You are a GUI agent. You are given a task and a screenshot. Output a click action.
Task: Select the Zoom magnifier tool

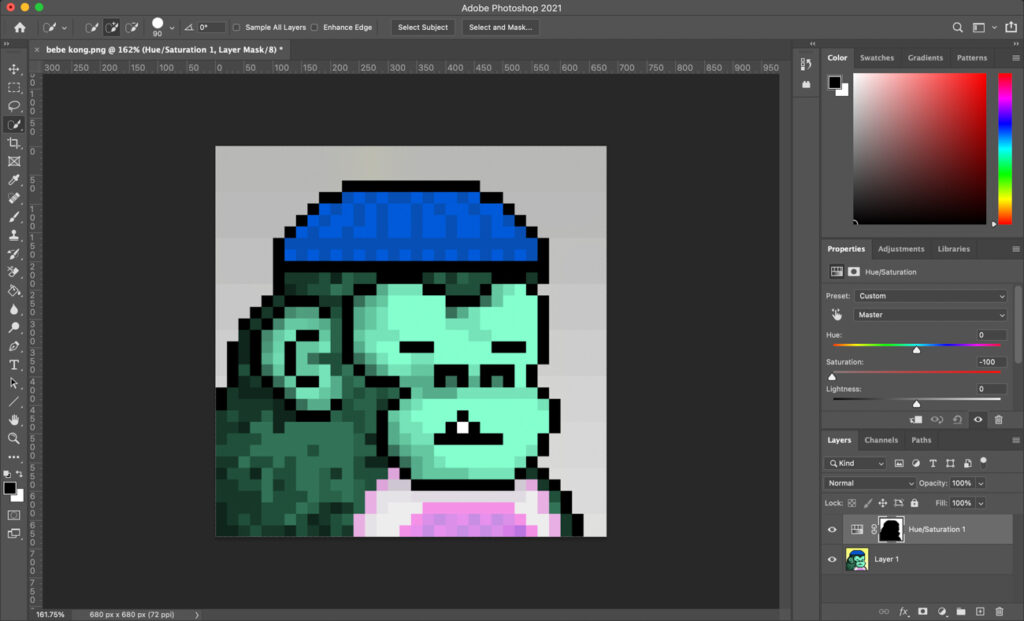click(14, 438)
